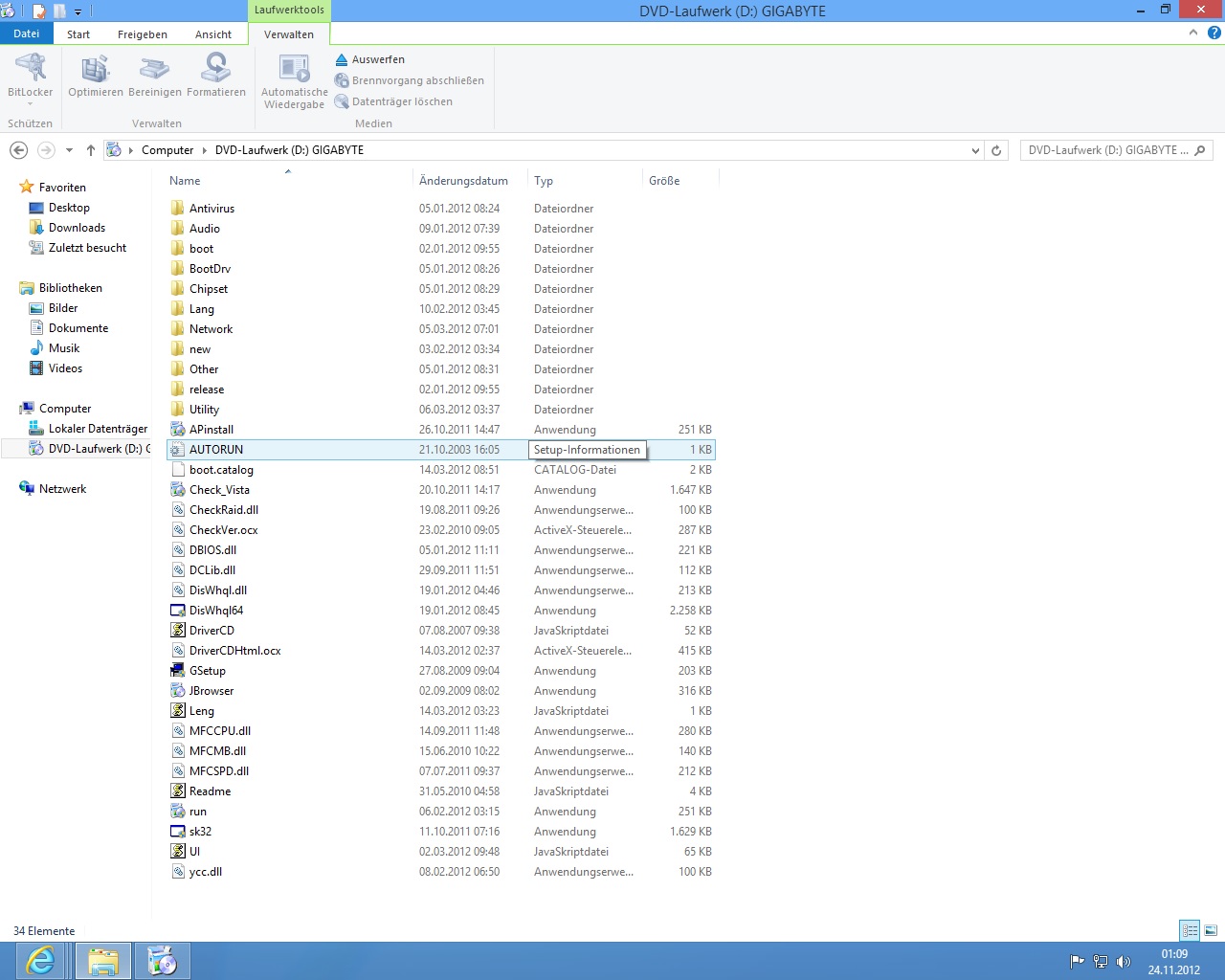Select the Antivirus folder icon
The height and width of the screenshot is (980, 1225).
click(x=178, y=208)
